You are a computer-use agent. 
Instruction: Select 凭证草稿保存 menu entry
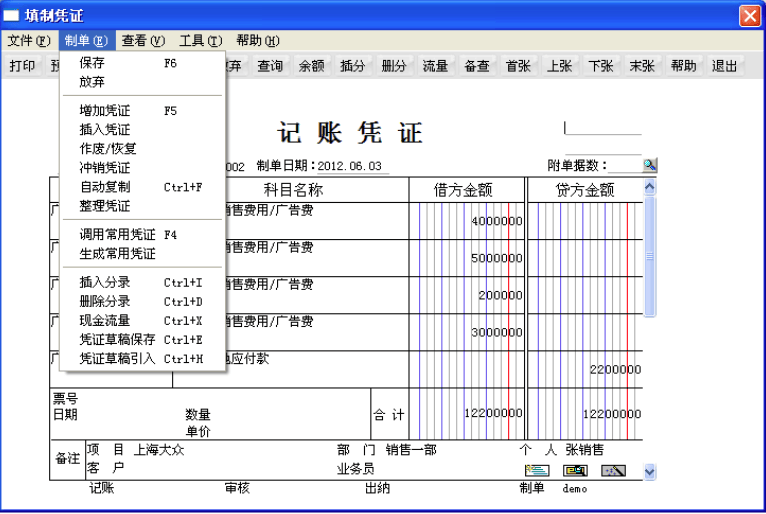click(x=142, y=340)
